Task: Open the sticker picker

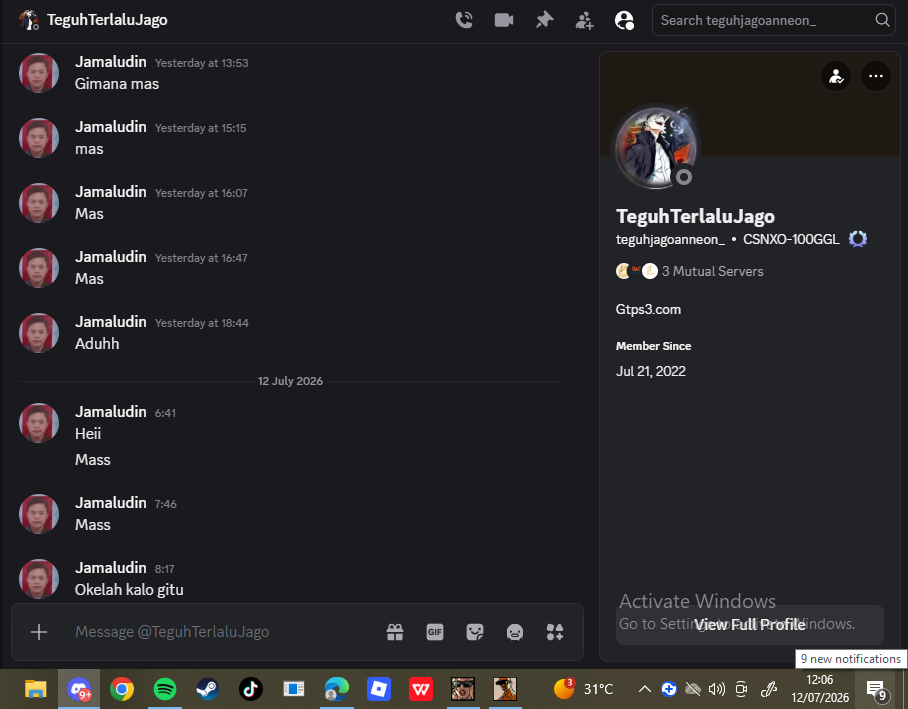Action: (475, 632)
